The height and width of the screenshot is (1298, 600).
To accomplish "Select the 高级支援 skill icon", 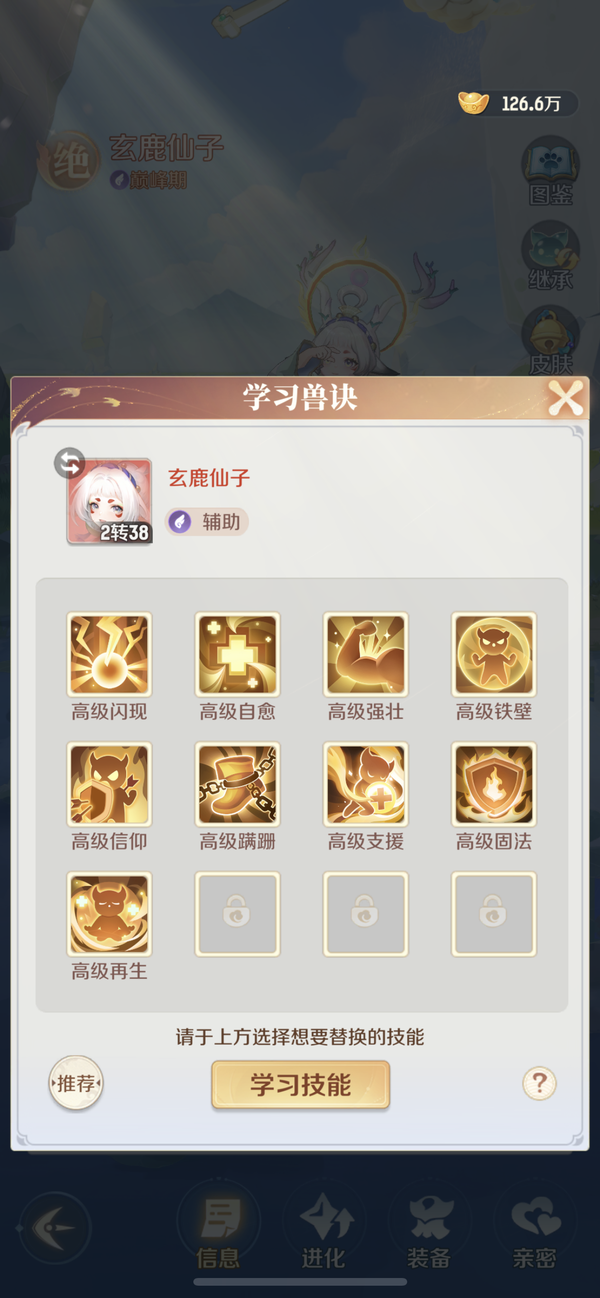I will 366,785.
